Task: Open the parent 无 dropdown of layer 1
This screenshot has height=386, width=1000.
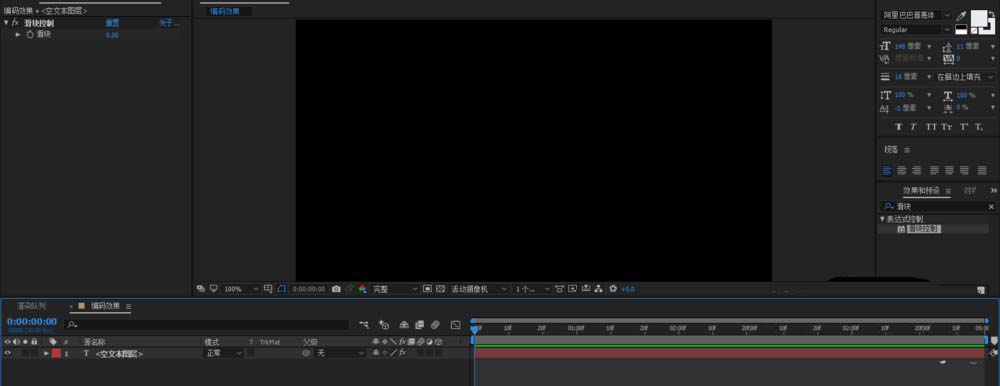Action: coord(341,353)
